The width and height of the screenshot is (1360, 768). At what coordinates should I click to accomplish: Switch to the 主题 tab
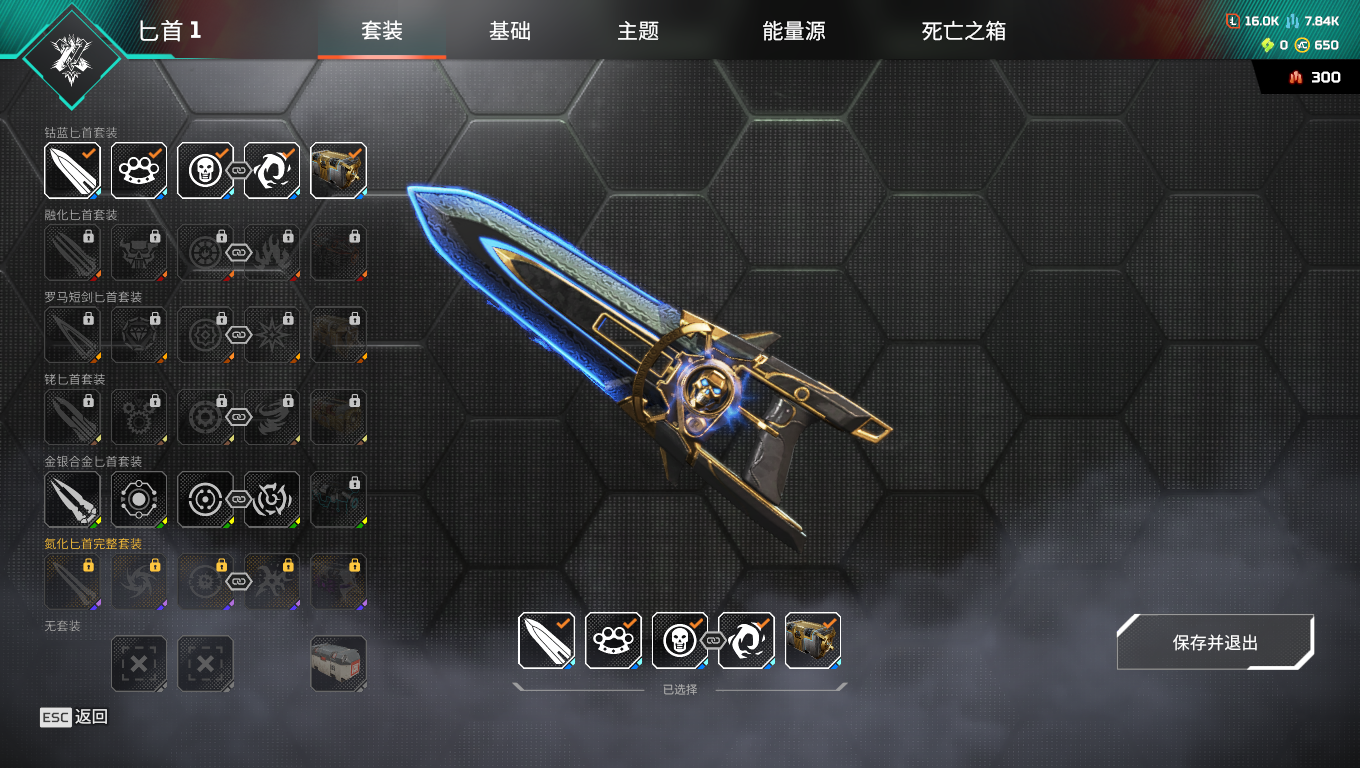pyautogui.click(x=638, y=31)
